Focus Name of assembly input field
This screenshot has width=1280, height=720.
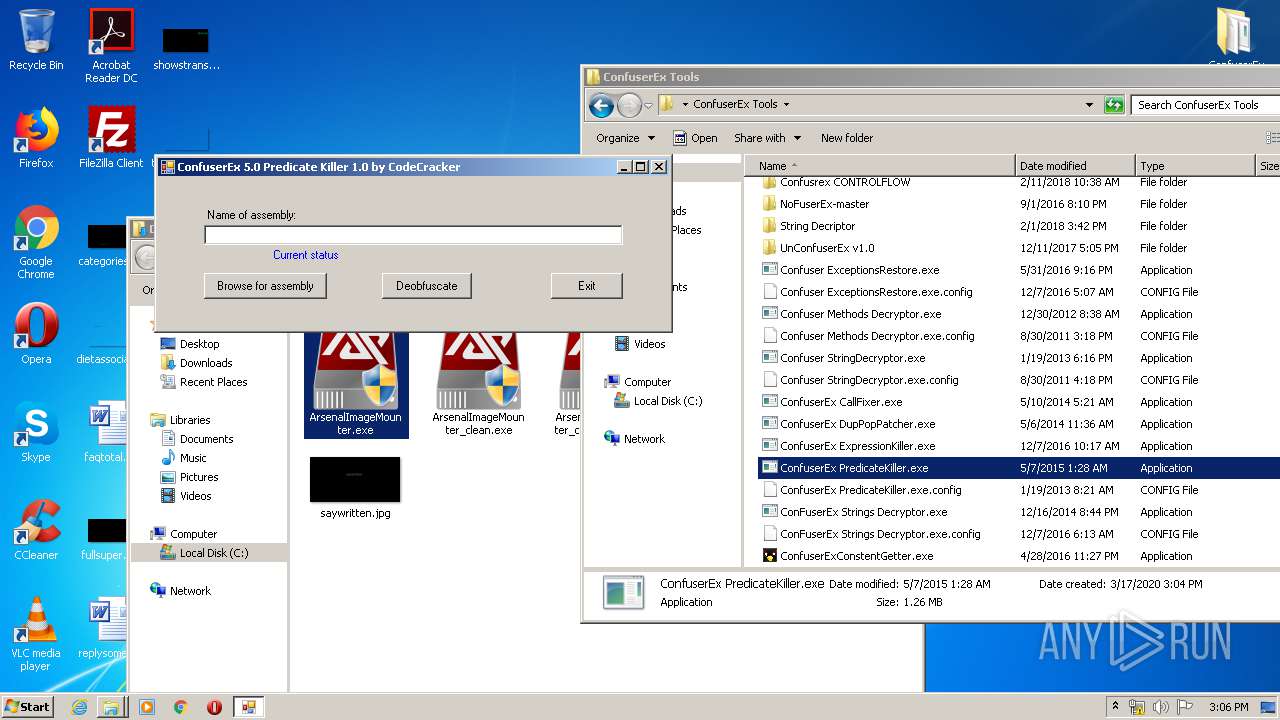[x=413, y=235]
